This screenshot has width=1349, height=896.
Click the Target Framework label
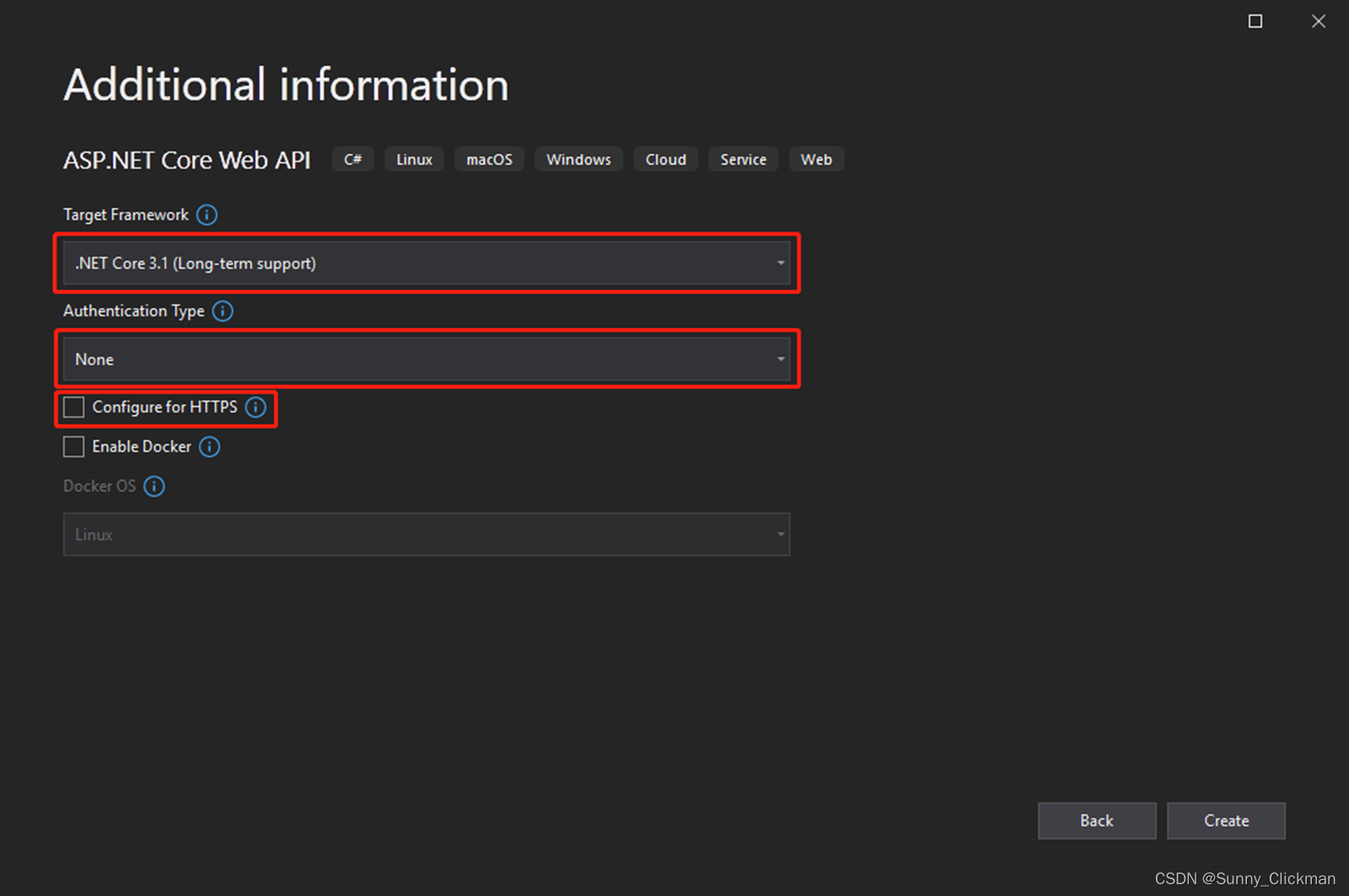click(126, 215)
